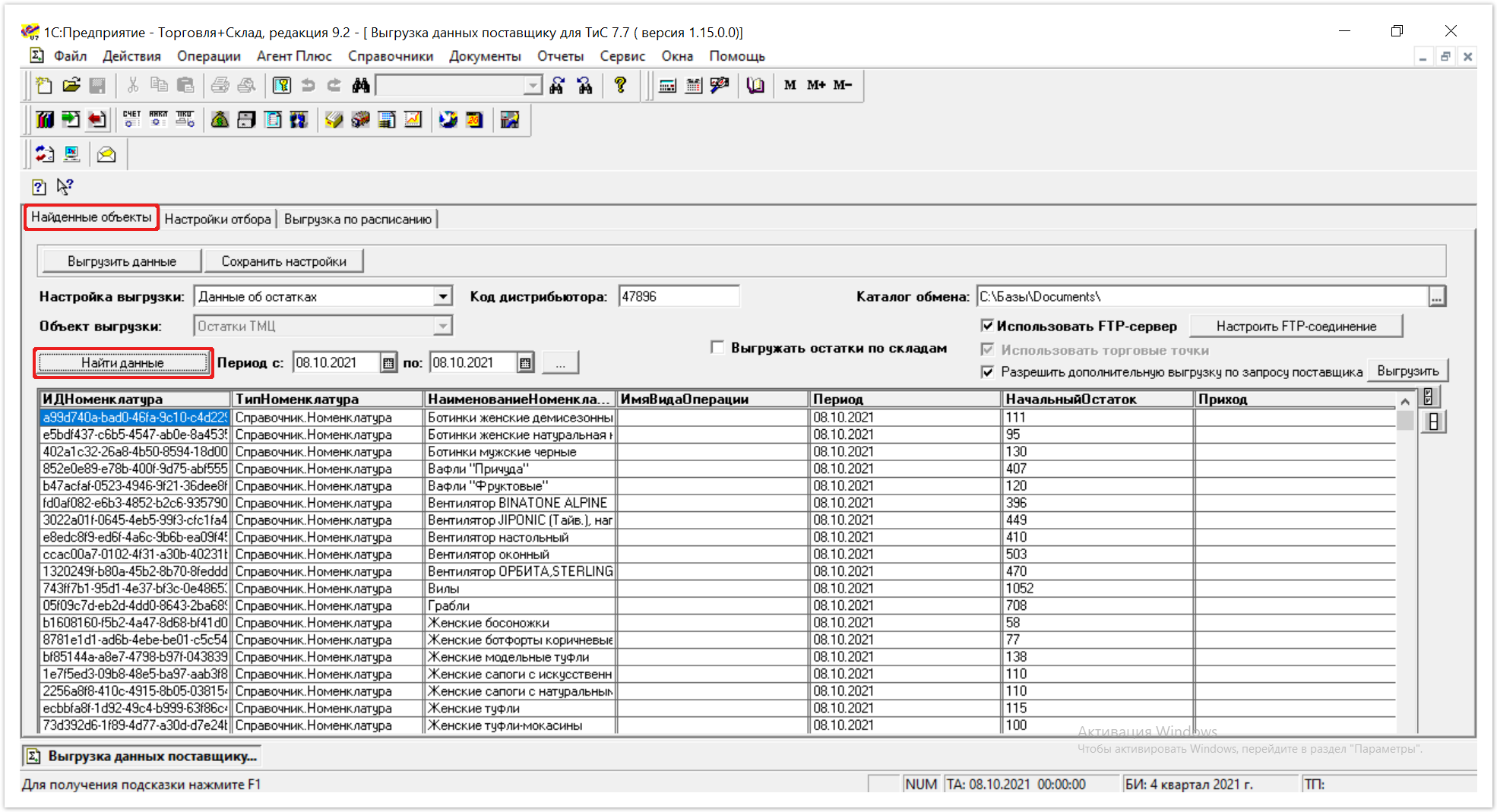The height and width of the screenshot is (812, 1497).
Task: Enable Выгружать остатки по складам checkbox
Action: [717, 347]
